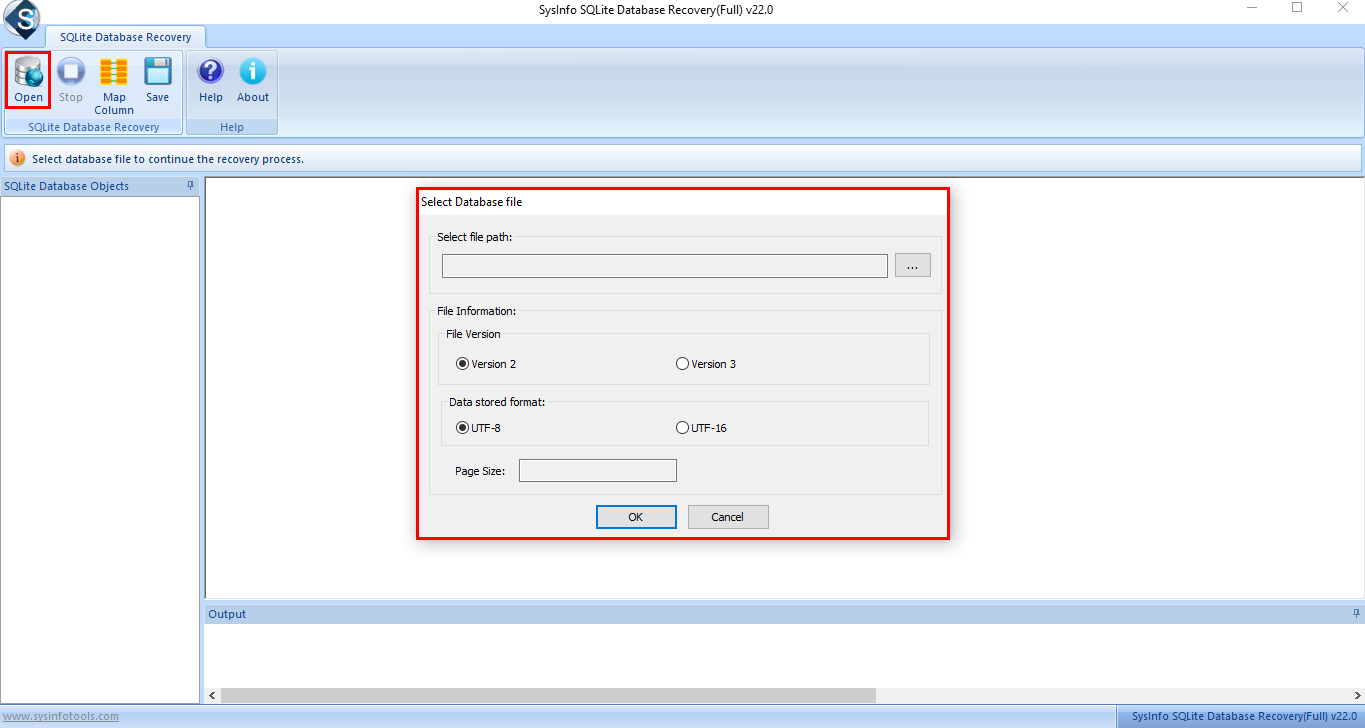
Task: Click the browse (...) file button
Action: 912,265
